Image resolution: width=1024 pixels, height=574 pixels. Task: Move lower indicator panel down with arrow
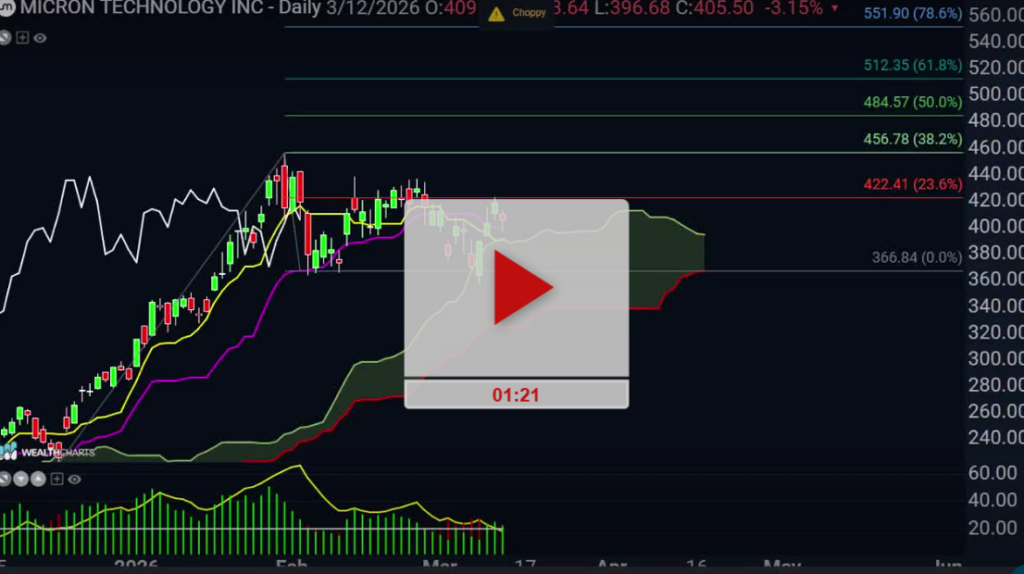click(x=21, y=479)
